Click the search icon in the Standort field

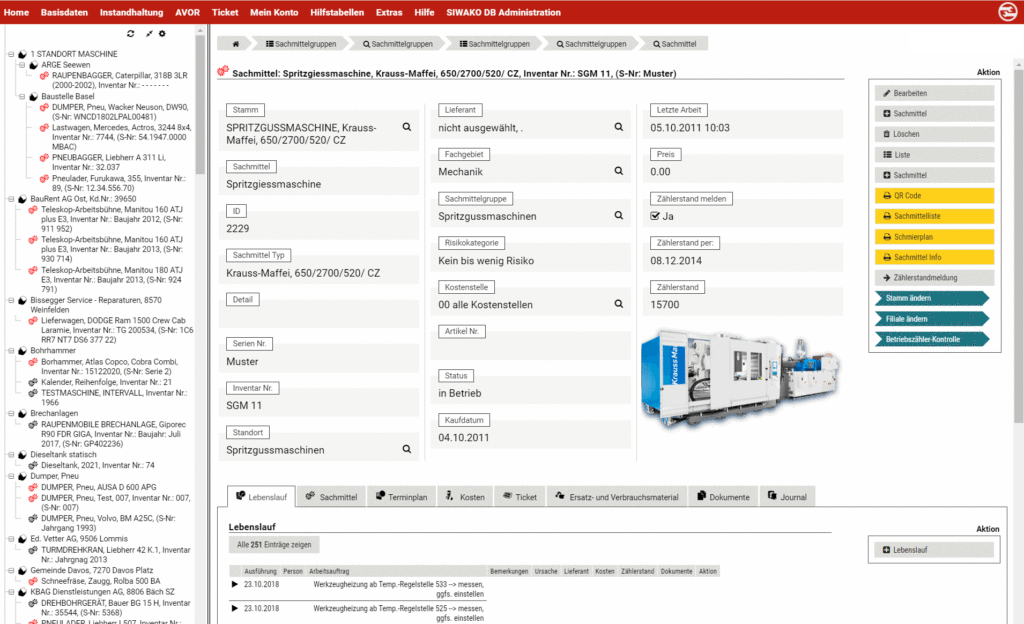tap(407, 450)
